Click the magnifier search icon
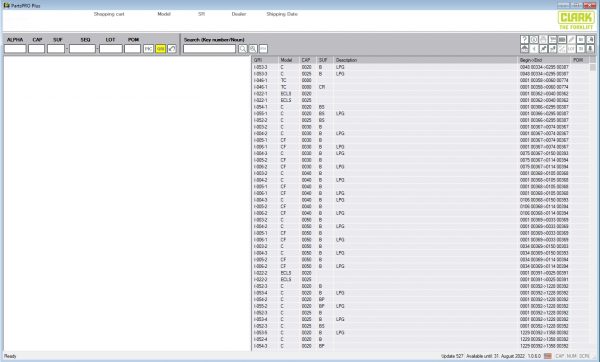This screenshot has height=362, width=600. [x=243, y=49]
